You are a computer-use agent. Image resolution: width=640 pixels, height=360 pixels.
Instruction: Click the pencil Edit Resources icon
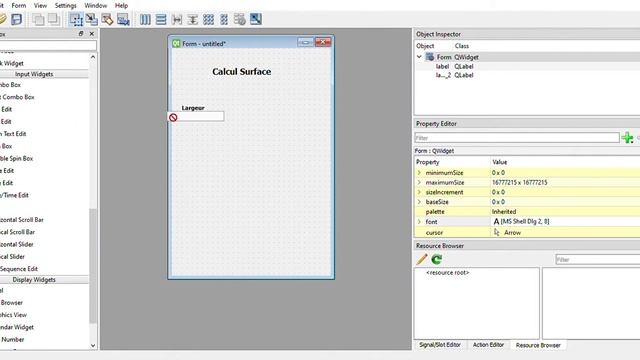[x=422, y=259]
